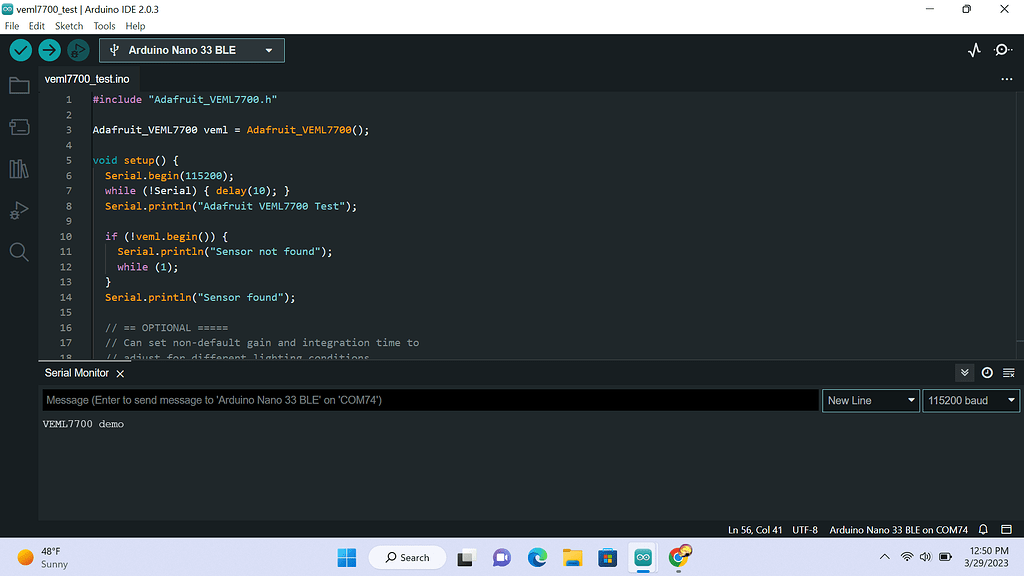Open the Search panel in the sidebar
The image size is (1024, 576).
tap(19, 251)
